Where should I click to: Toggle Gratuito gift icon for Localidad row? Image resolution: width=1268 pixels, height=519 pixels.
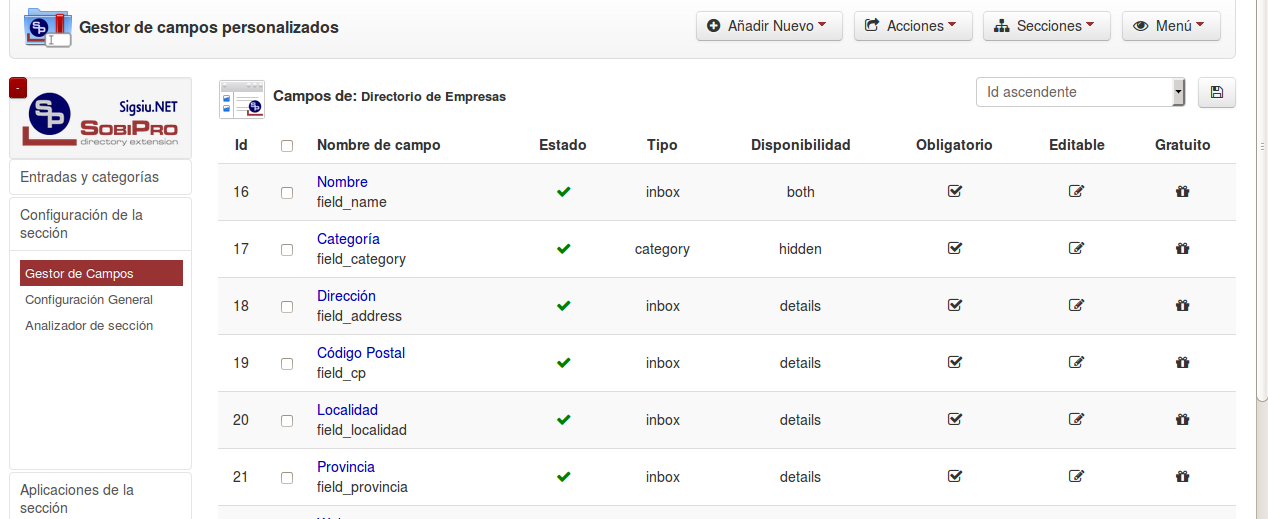click(1182, 419)
